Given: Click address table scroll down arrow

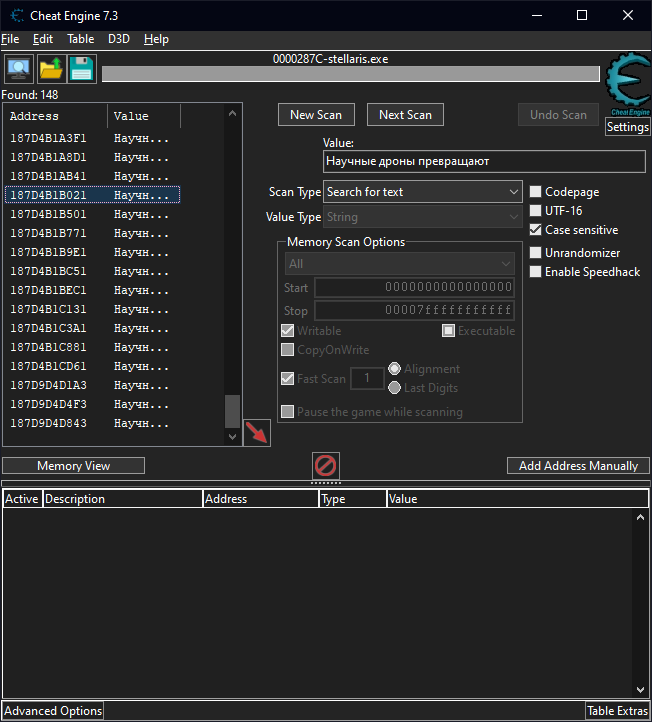Looking at the screenshot, I should click(640, 689).
